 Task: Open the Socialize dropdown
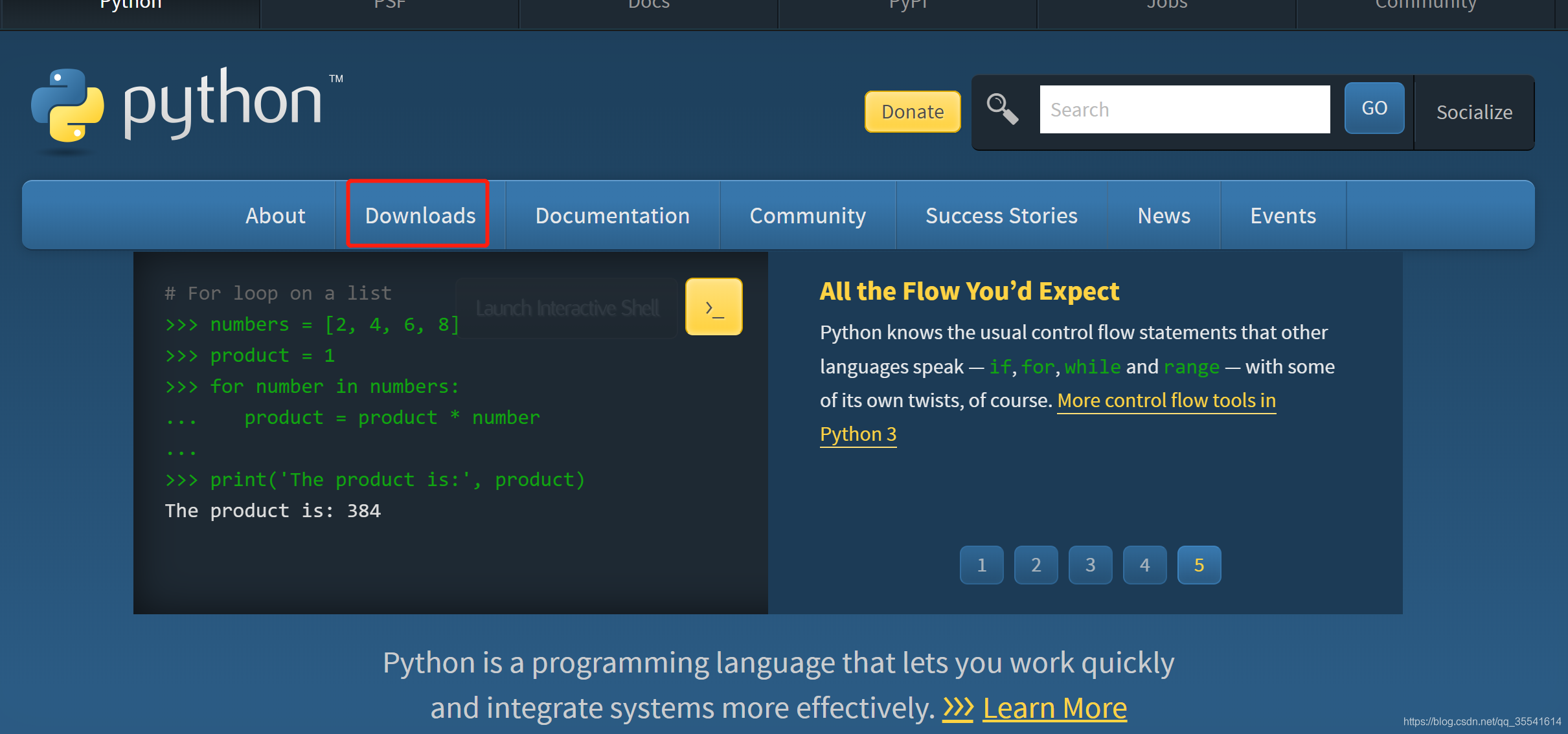tap(1474, 112)
